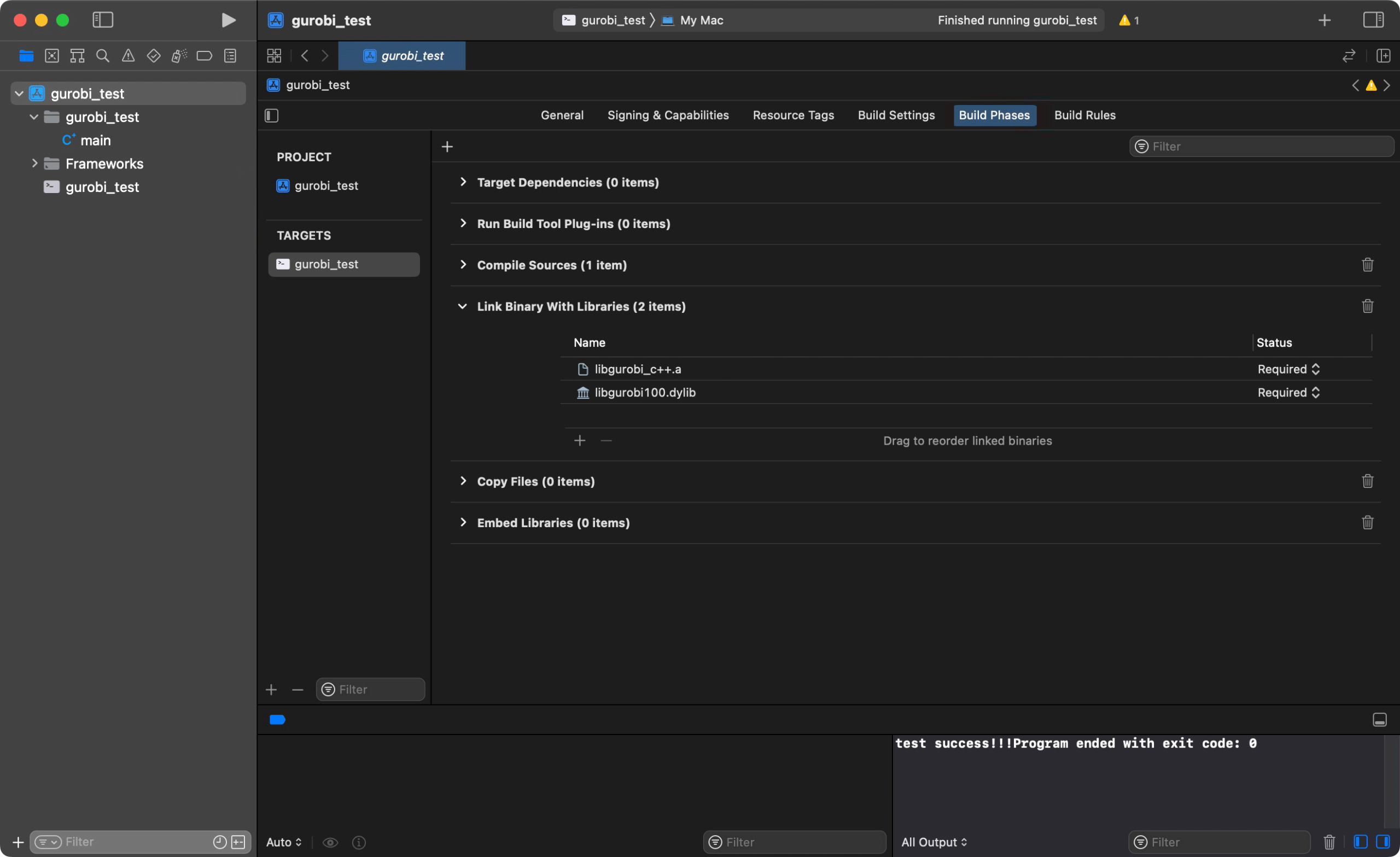Click the yellow warning indicator in toolbar
The width and height of the screenshot is (1400, 857).
pyautogui.click(x=1128, y=20)
